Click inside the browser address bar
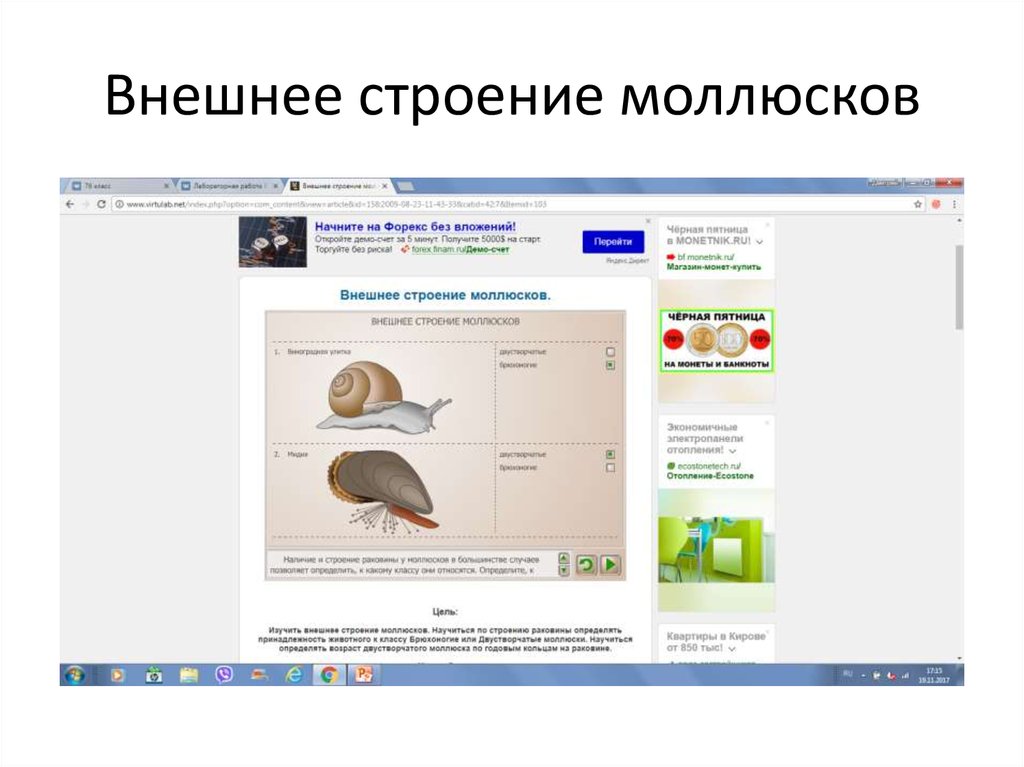This screenshot has height=767, width=1024. [x=400, y=202]
